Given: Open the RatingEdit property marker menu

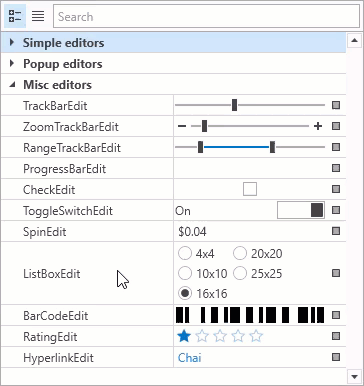Looking at the screenshot, I should [336, 336].
